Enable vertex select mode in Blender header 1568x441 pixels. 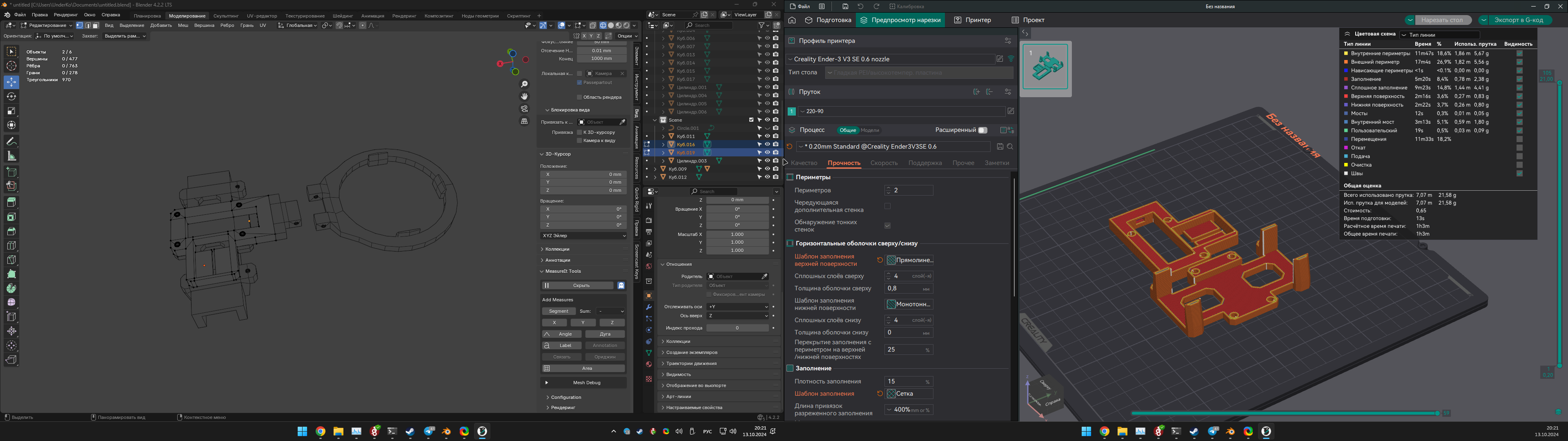click(x=80, y=26)
